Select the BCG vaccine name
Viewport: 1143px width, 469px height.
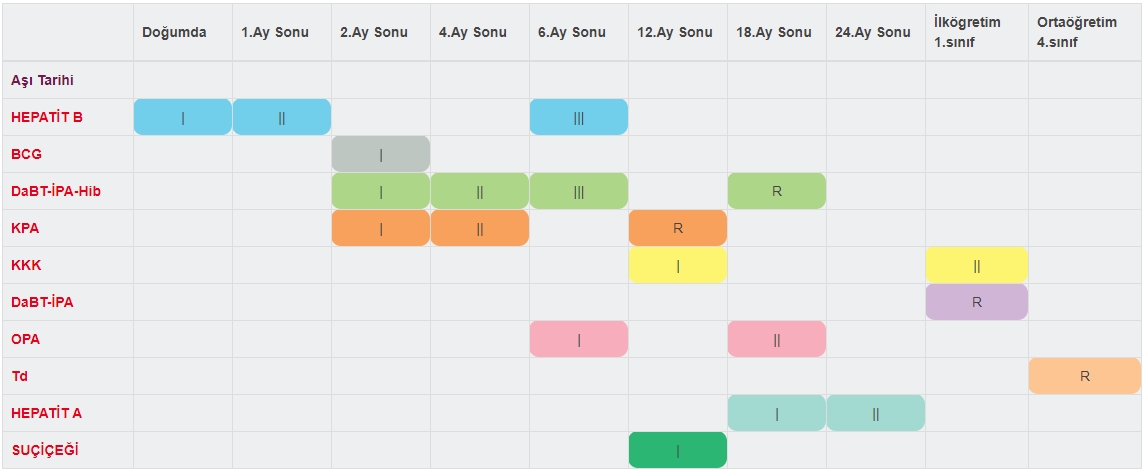[26, 154]
